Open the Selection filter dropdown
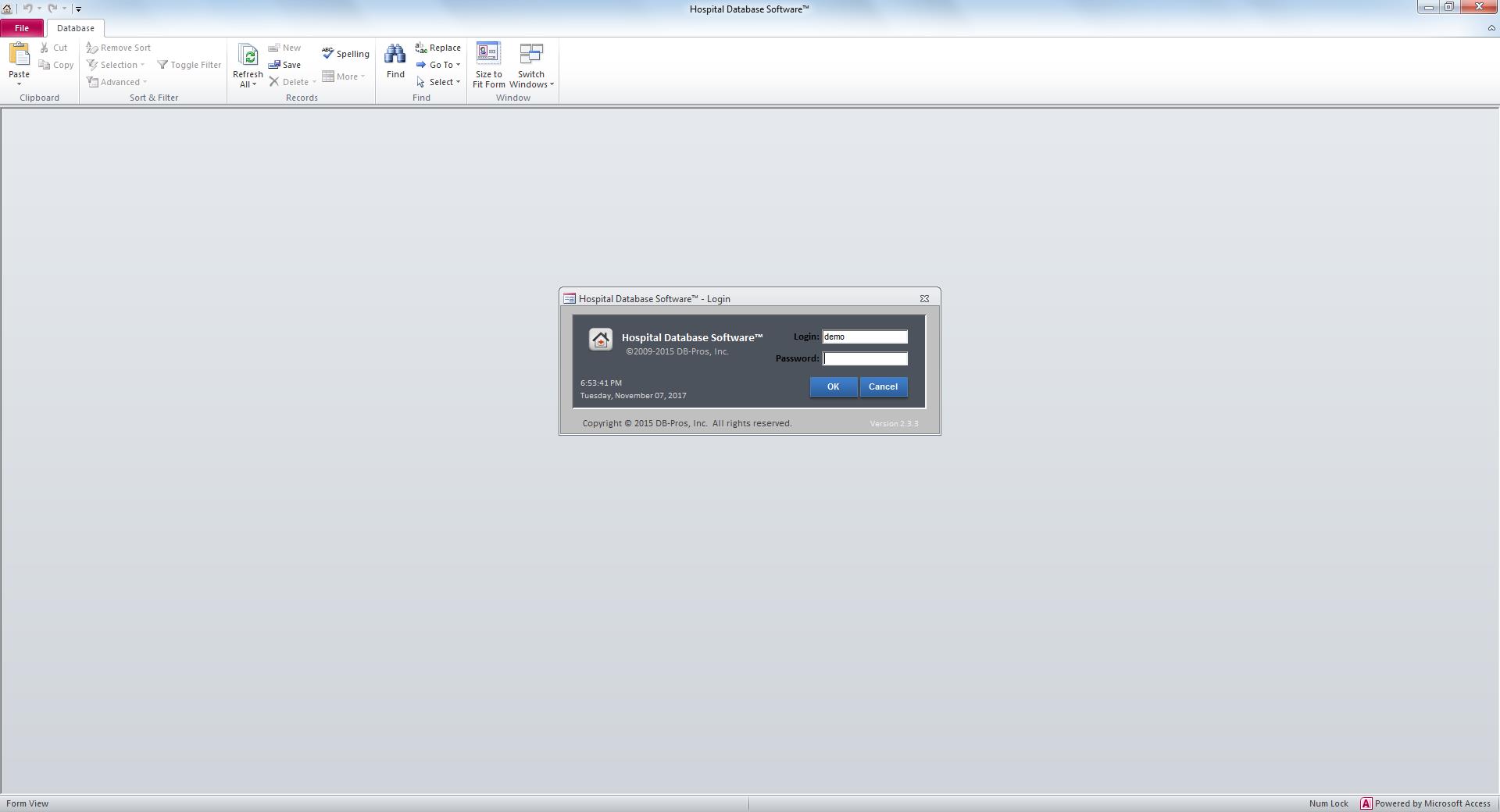The image size is (1500, 812). pyautogui.click(x=116, y=65)
